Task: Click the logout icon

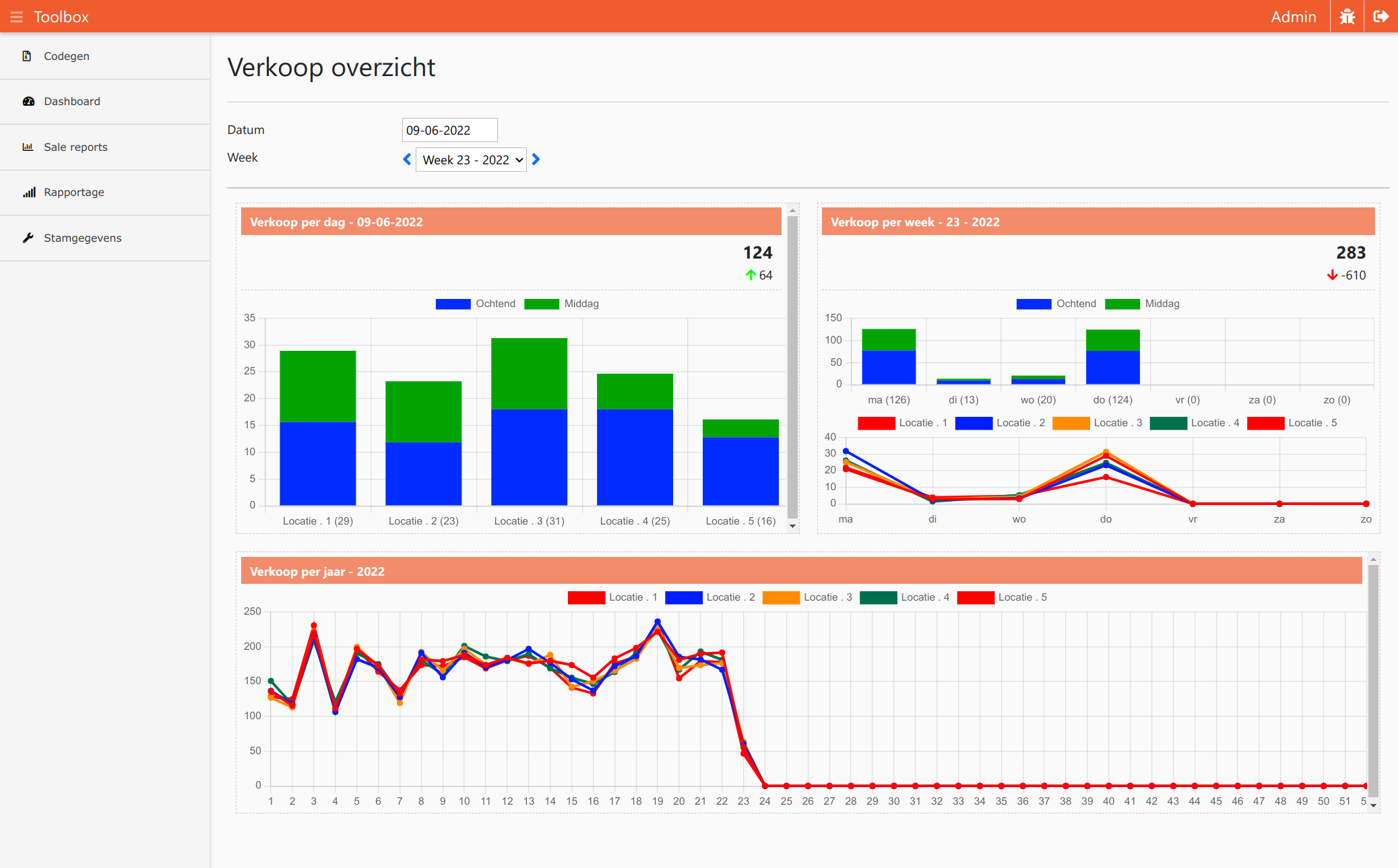Action: pyautogui.click(x=1380, y=16)
